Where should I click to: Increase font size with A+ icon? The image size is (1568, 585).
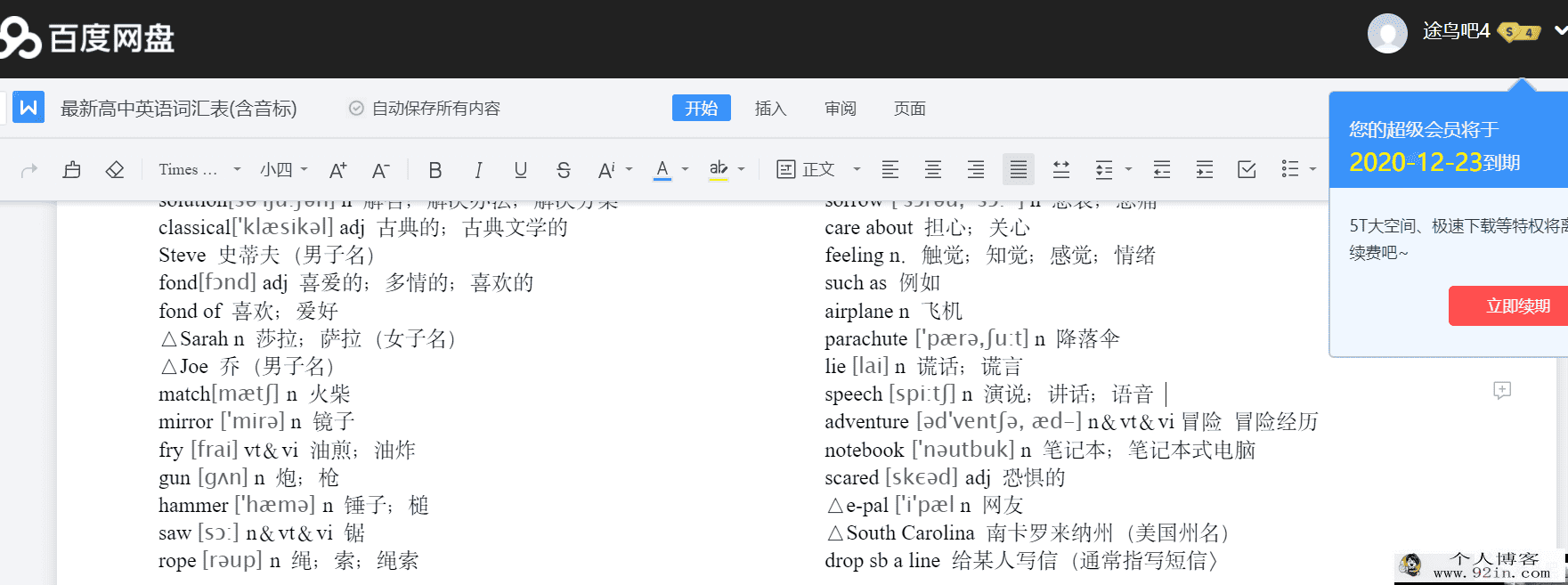tap(337, 170)
